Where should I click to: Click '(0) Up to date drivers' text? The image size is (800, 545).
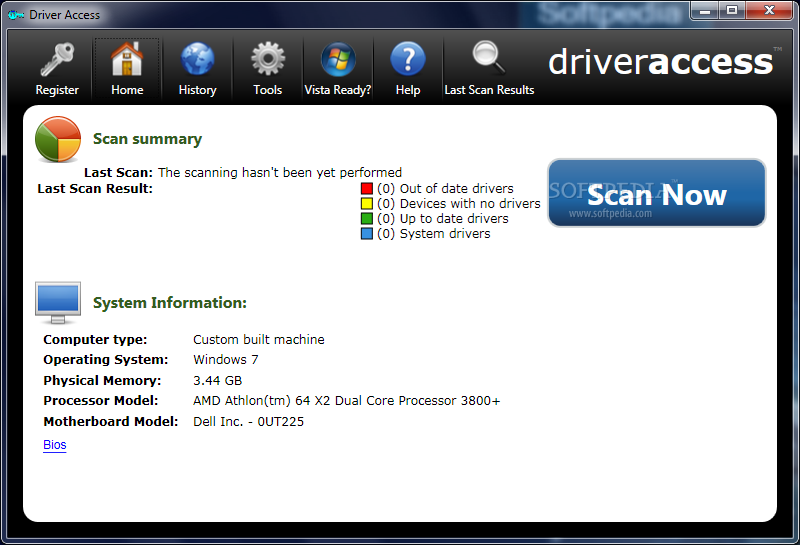[443, 218]
